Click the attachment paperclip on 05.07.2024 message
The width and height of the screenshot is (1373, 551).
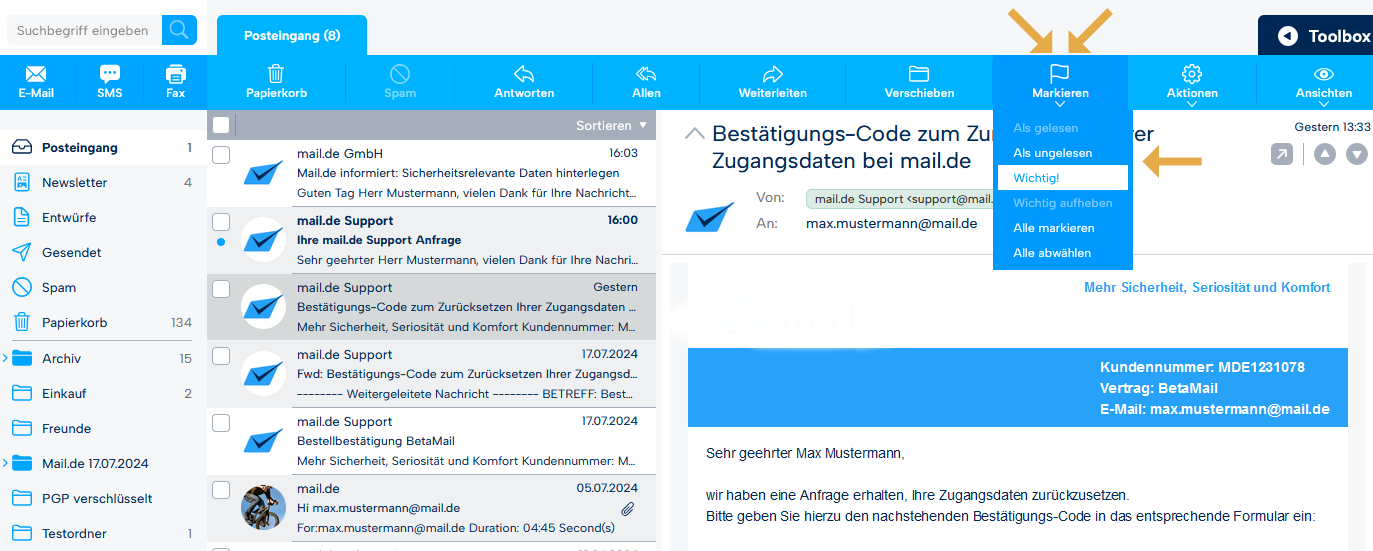click(x=628, y=509)
